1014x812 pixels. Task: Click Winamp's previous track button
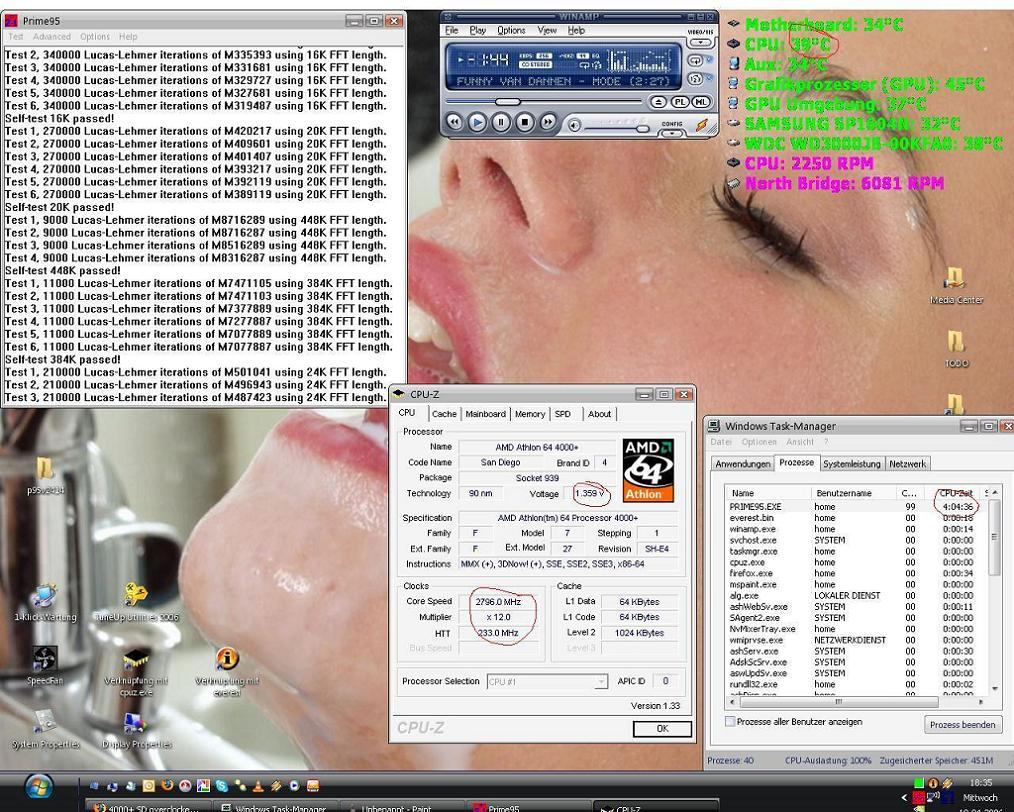tap(454, 122)
